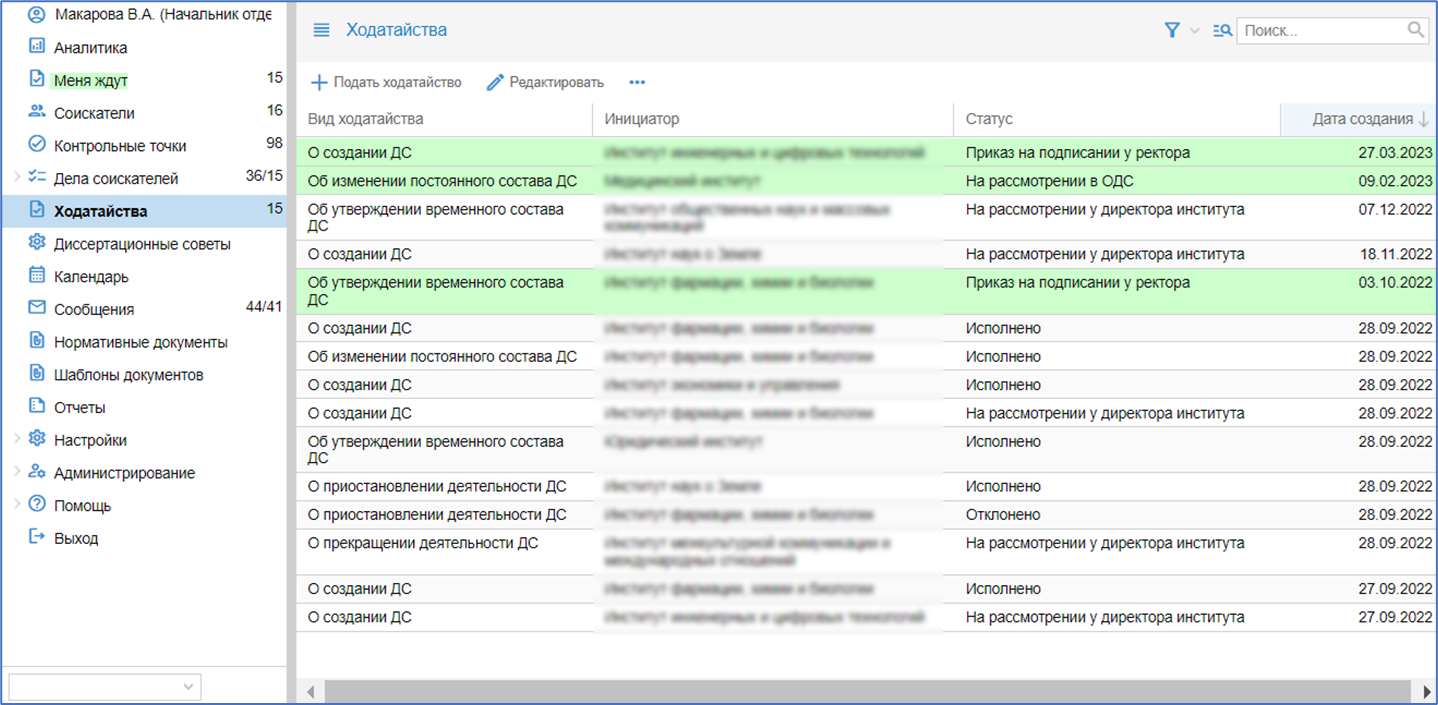This screenshot has width=1438, height=705.
Task: Open the bottom-left combo box
Action: coord(105,687)
